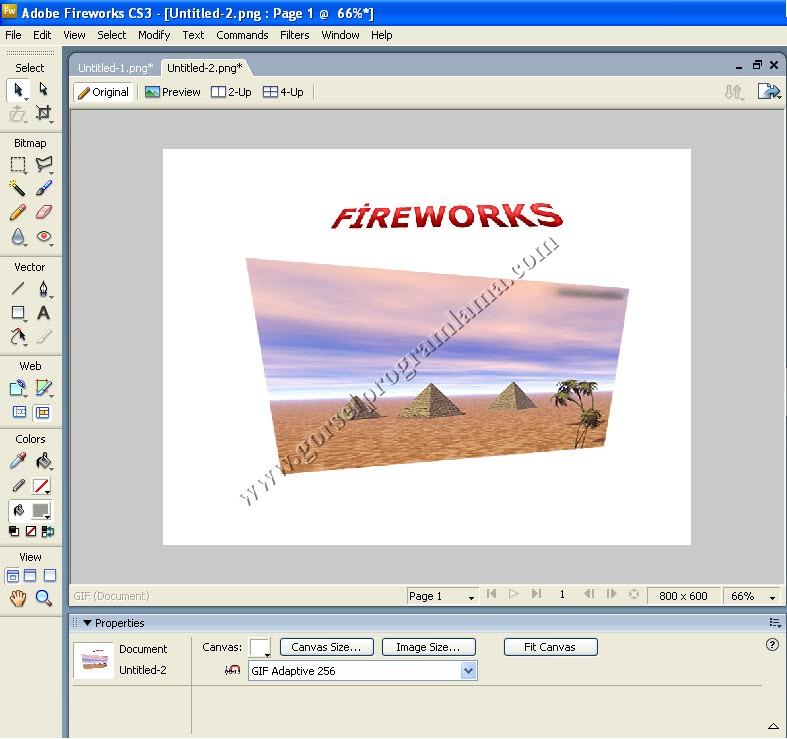
Task: Toggle Show Slices and Hotspots
Action: (43, 412)
